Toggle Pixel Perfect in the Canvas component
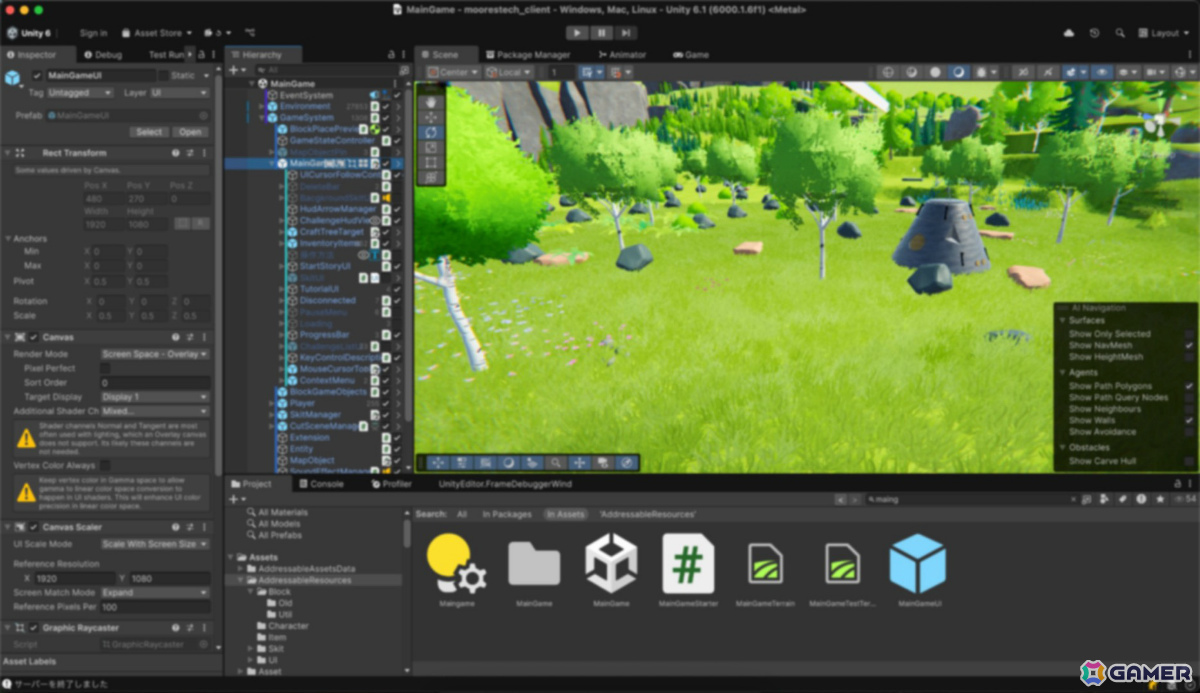The image size is (1200, 693). (106, 368)
